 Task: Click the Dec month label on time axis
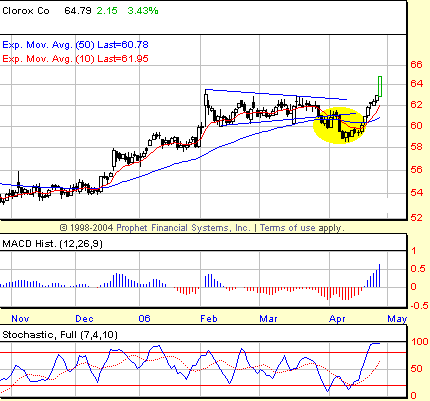click(x=84, y=319)
